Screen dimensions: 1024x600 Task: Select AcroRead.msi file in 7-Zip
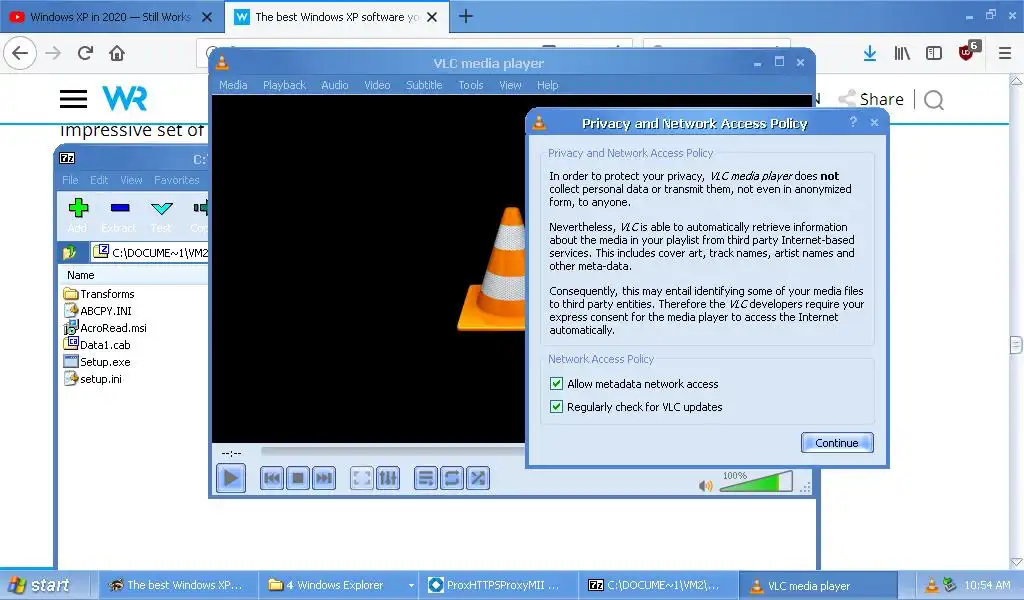pyautogui.click(x=105, y=328)
